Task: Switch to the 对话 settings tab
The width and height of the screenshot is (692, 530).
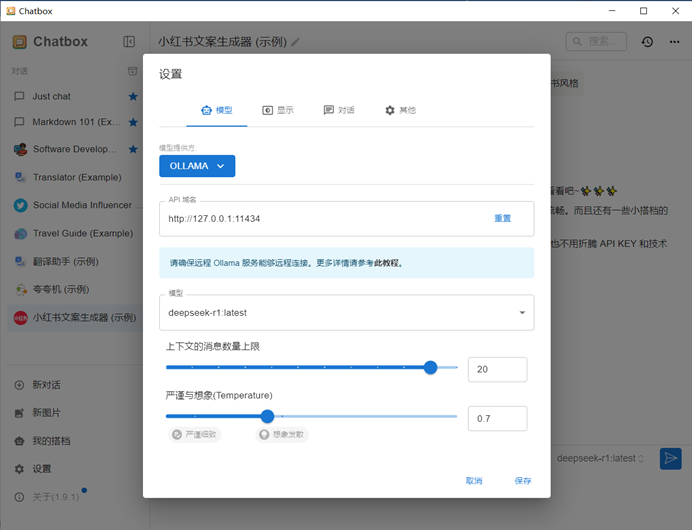Action: pyautogui.click(x=339, y=110)
